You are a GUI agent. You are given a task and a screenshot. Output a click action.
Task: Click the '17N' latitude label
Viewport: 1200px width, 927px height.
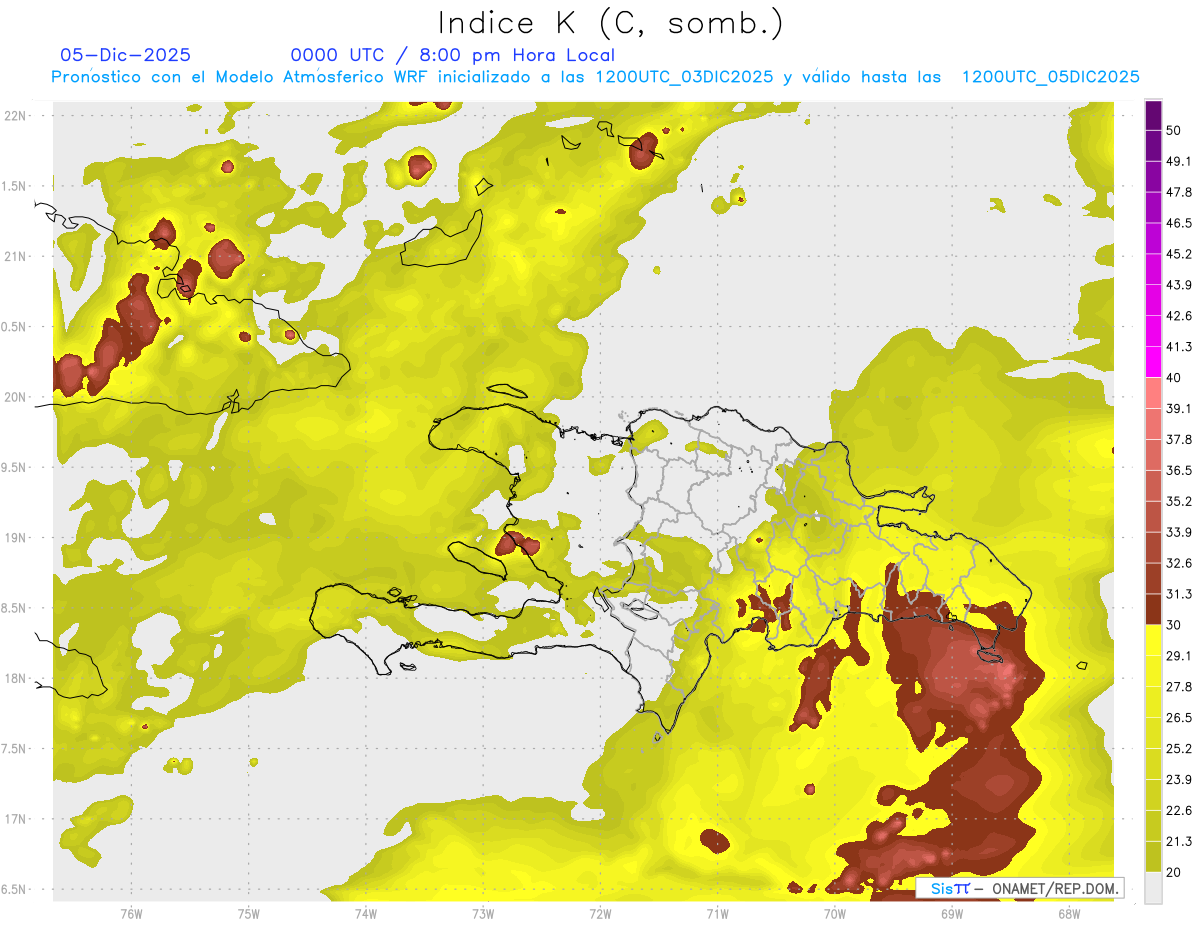(15, 819)
